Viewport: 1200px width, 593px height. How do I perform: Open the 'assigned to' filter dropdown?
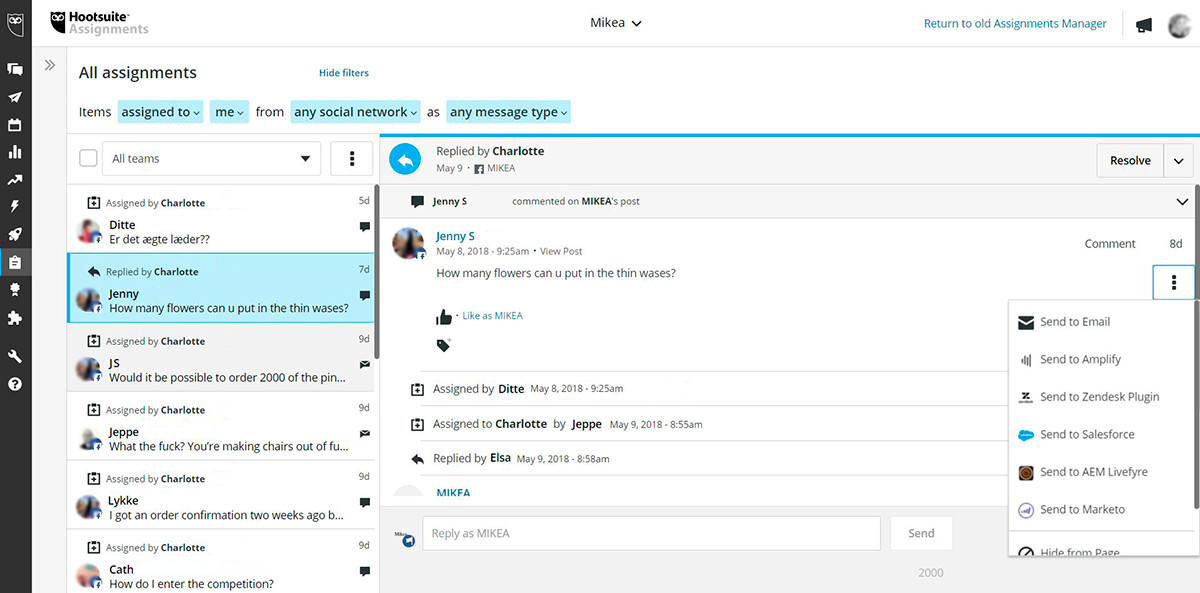[x=160, y=112]
